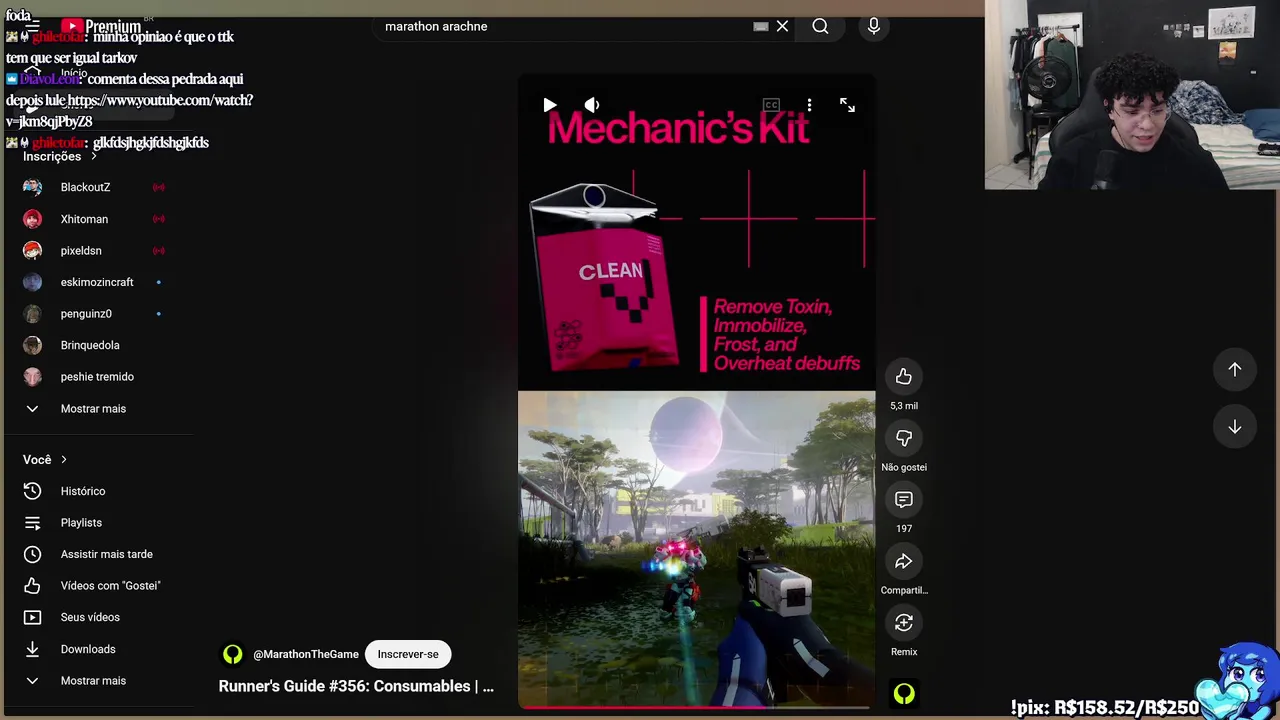The image size is (1280, 720).
Task: Open the youtube.com/watch link in chat overlay
Action: click(x=160, y=101)
